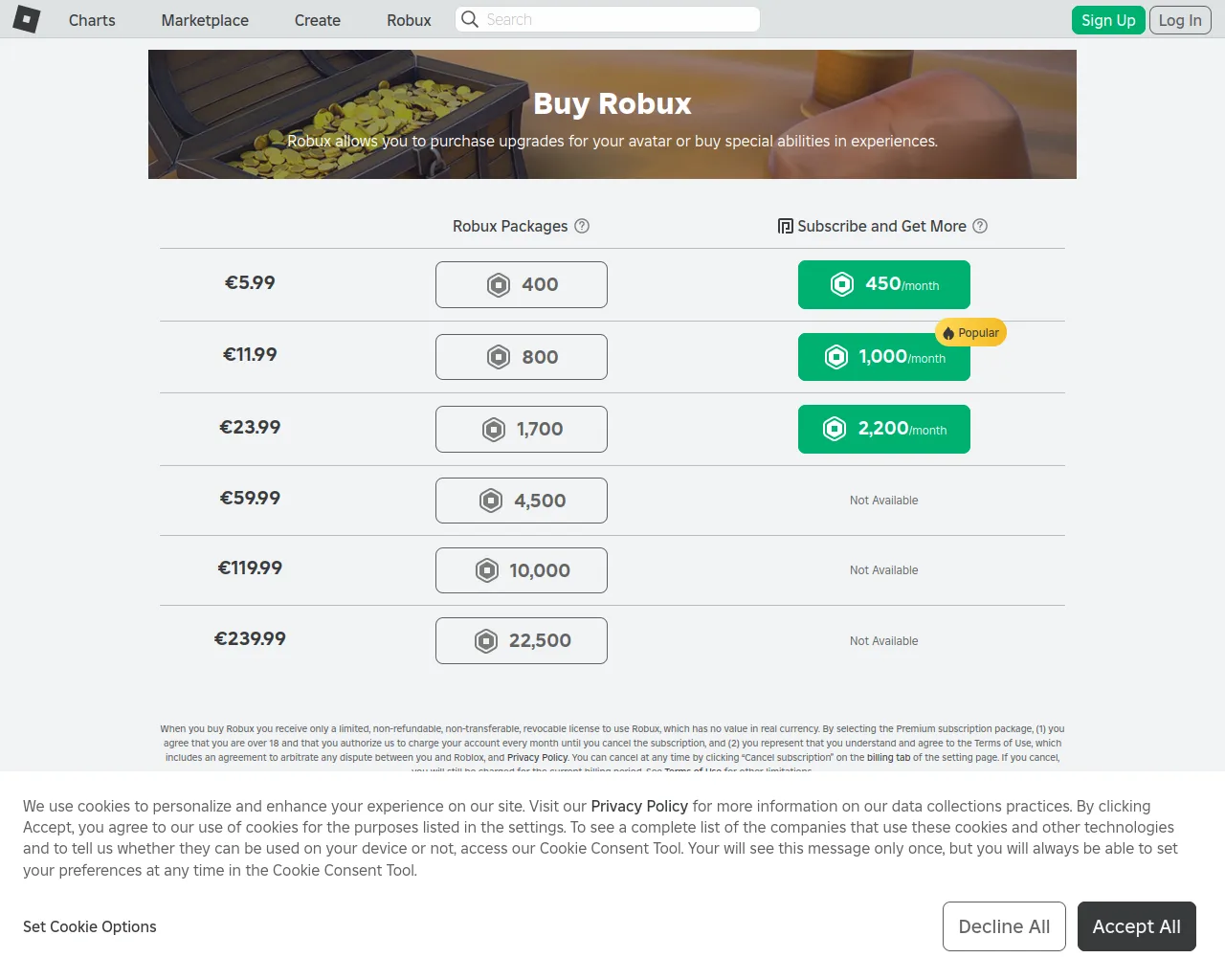Screen dimensions: 1225x980
Task: Pick the 22,500 Robux package
Action: [522, 640]
